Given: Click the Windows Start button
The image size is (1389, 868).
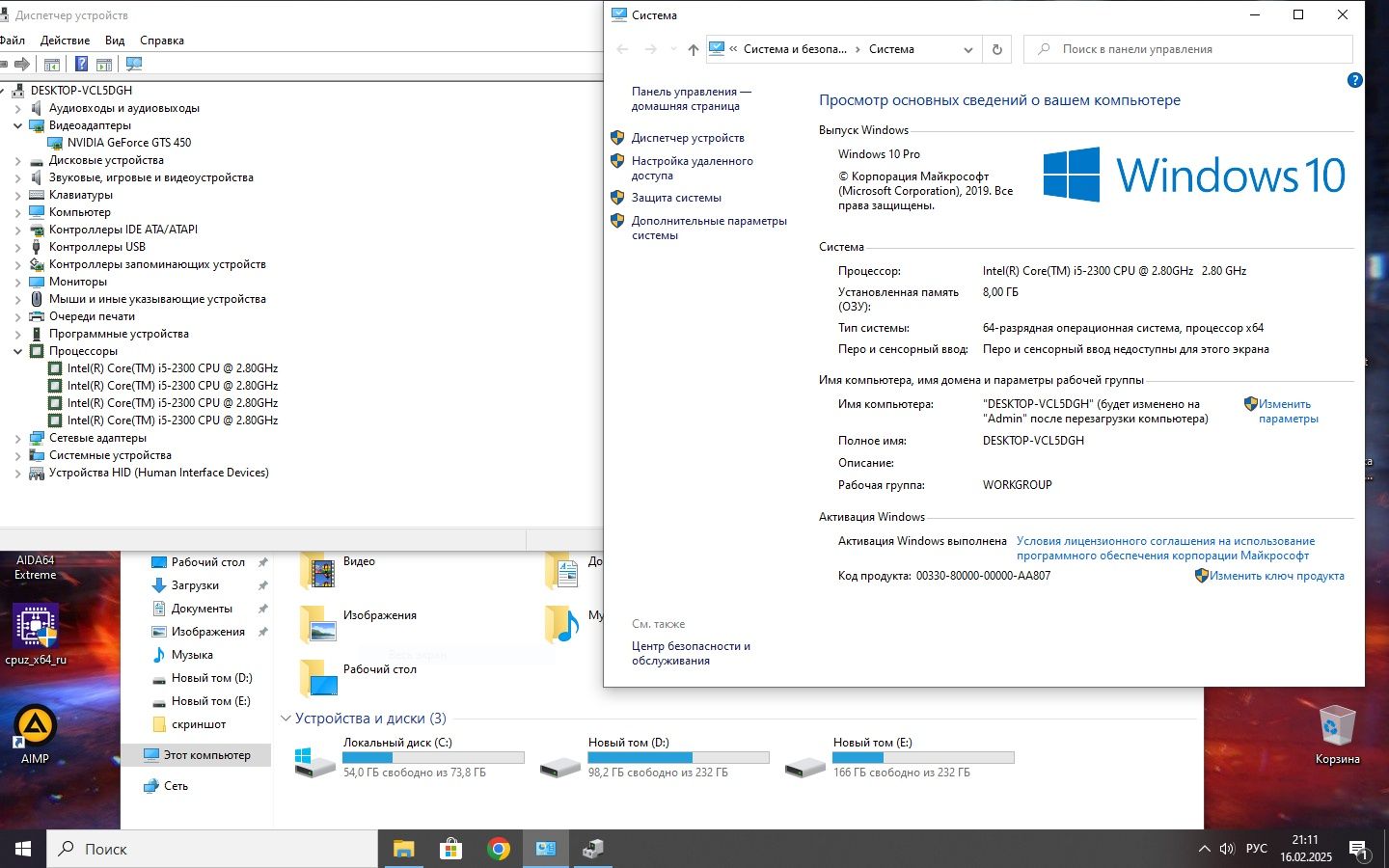Looking at the screenshot, I should tap(23, 849).
